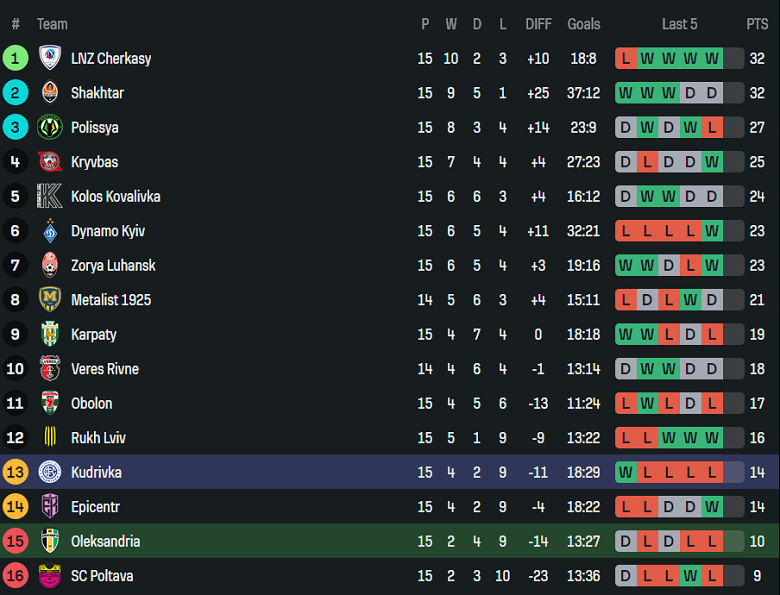Click the Rukh Lviv club crest
The width and height of the screenshot is (780, 595).
50,438
